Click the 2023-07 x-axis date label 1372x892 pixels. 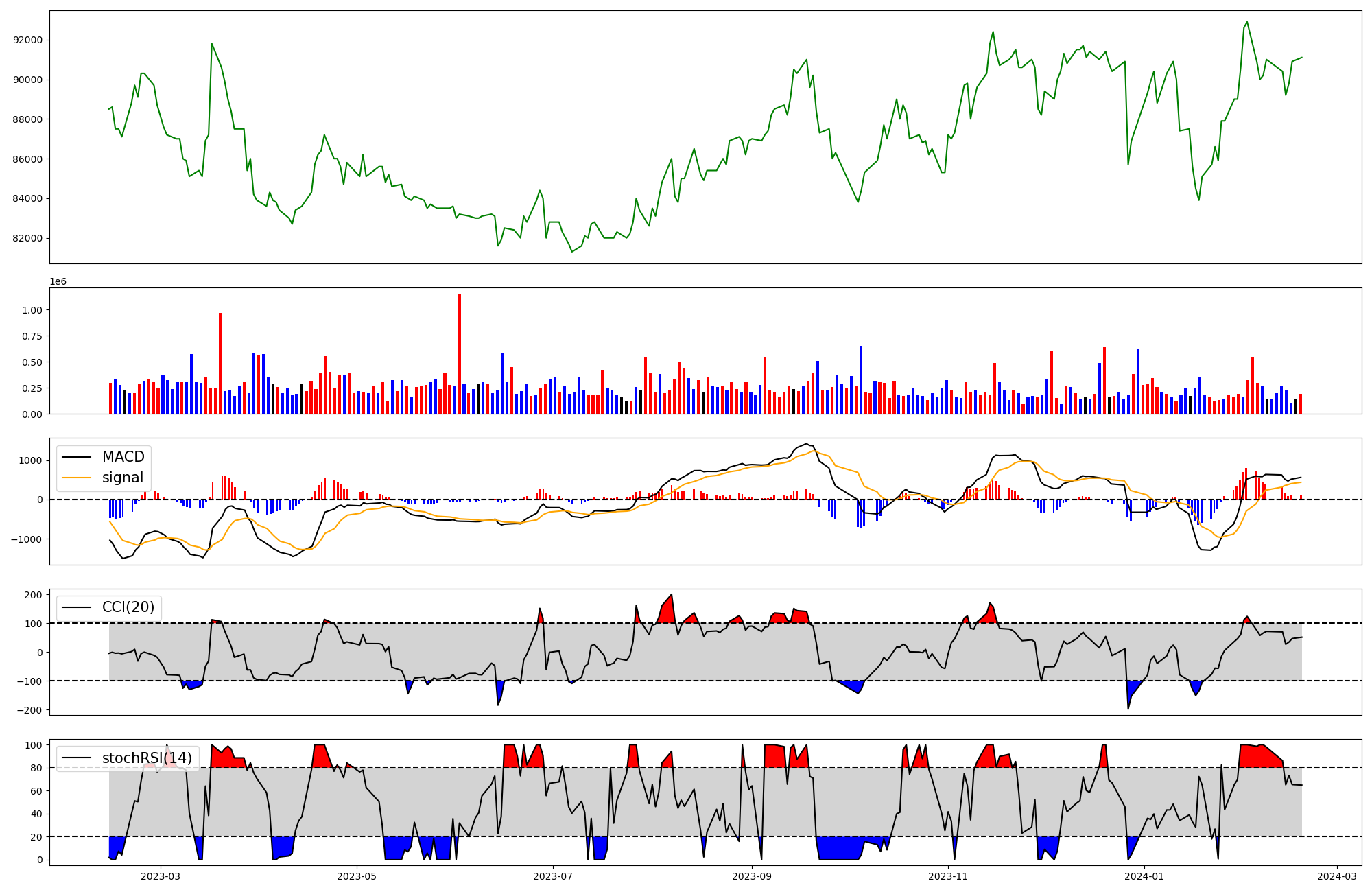553,876
